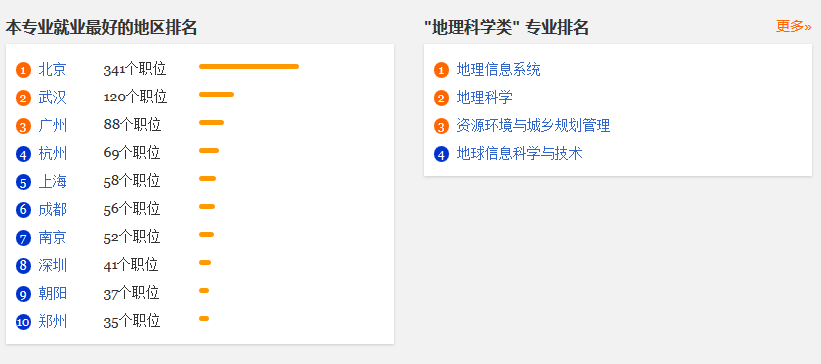821x364 pixels.
Task: Click the orange rank 1 badge beside 北京
Action: [x=24, y=70]
